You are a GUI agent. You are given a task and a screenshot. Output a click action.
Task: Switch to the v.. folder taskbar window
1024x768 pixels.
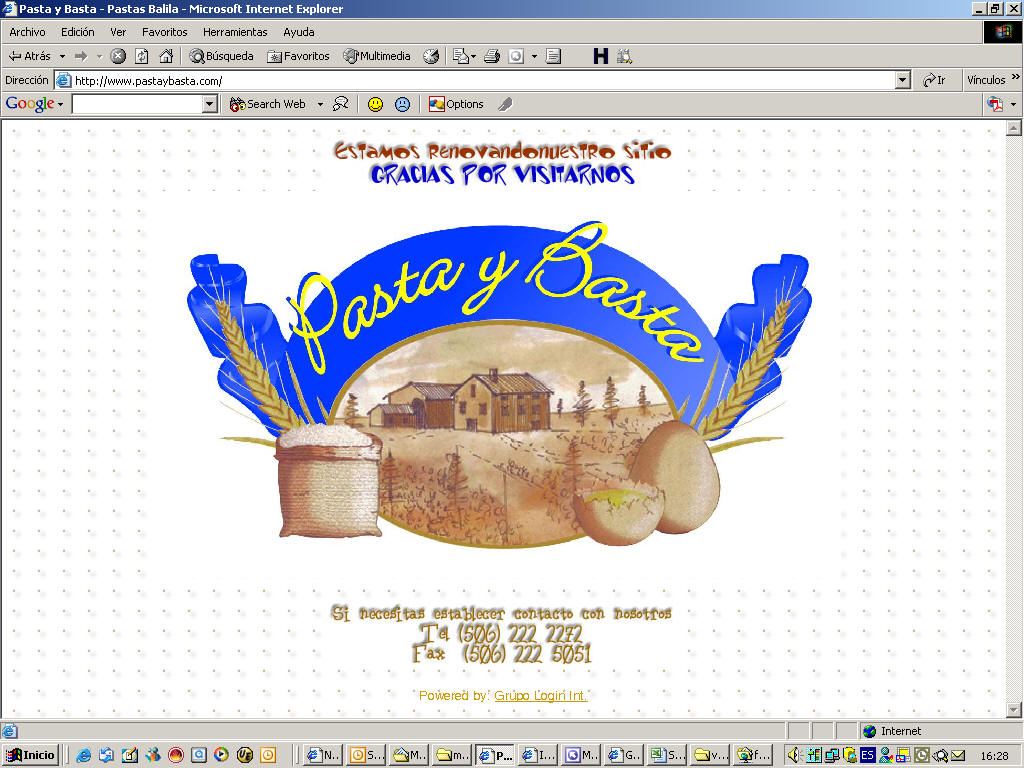pyautogui.click(x=710, y=755)
